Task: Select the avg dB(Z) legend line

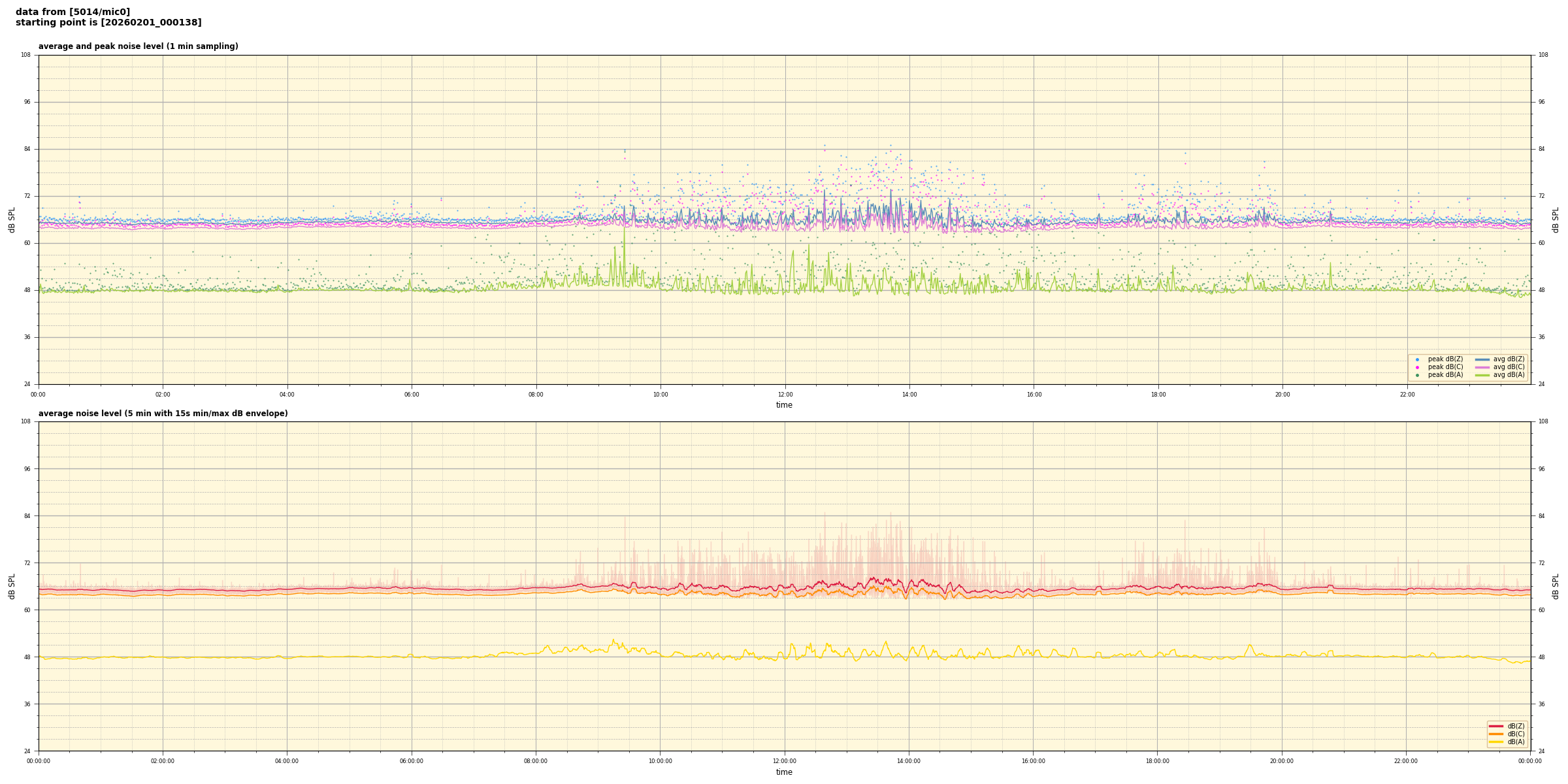Action: 1482,359
